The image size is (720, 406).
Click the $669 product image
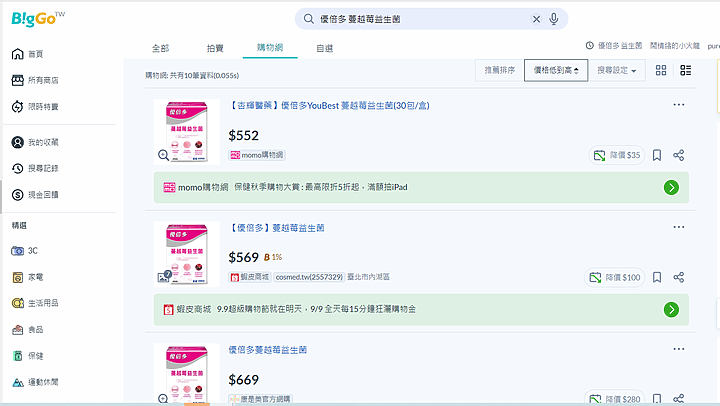[x=186, y=374]
